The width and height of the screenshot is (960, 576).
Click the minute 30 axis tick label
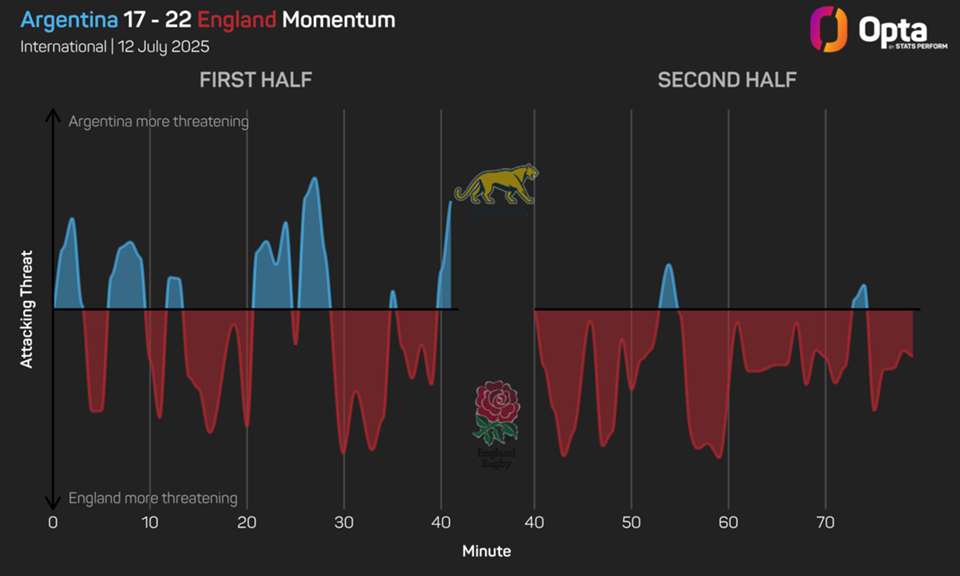coord(343,522)
